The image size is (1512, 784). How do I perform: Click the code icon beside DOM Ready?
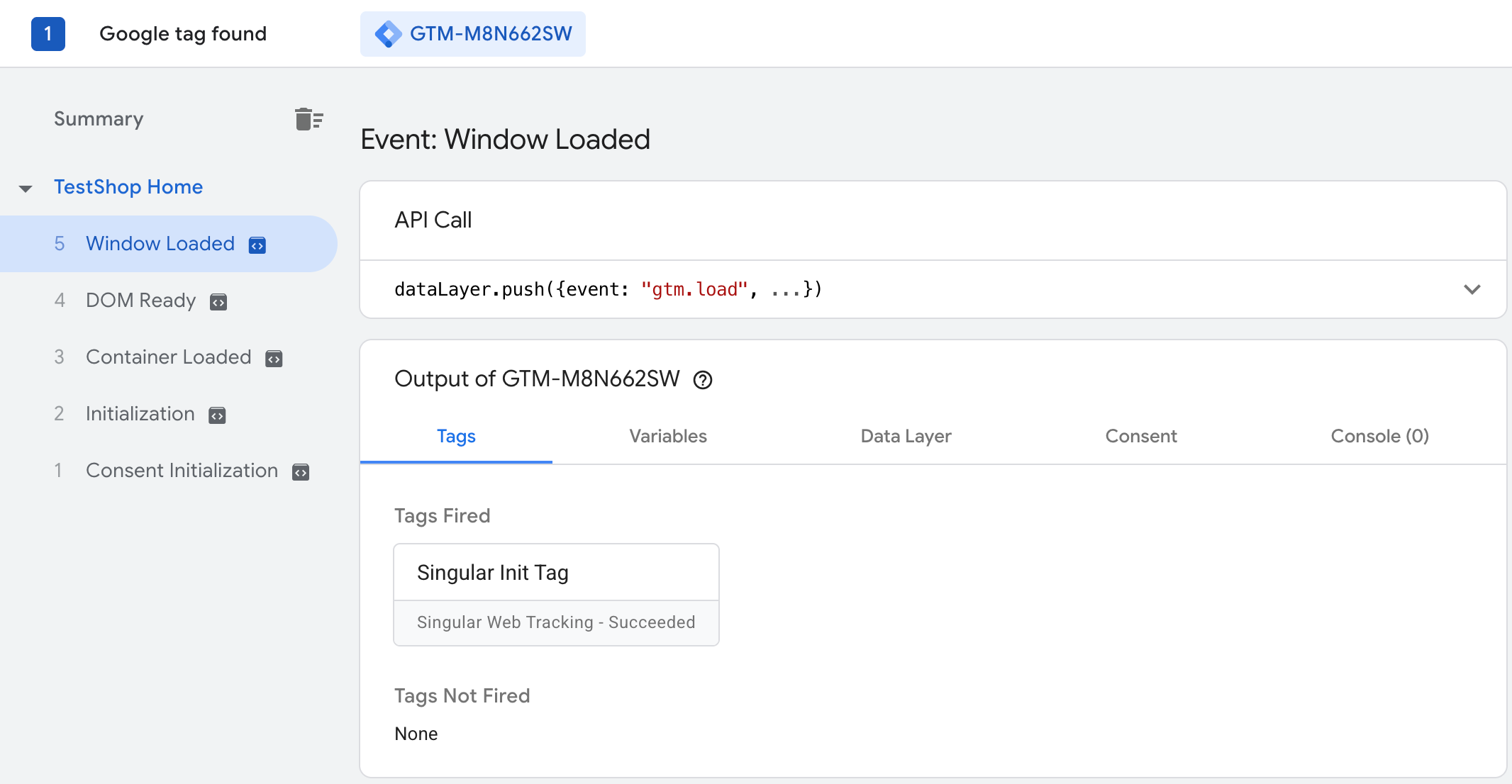click(218, 302)
